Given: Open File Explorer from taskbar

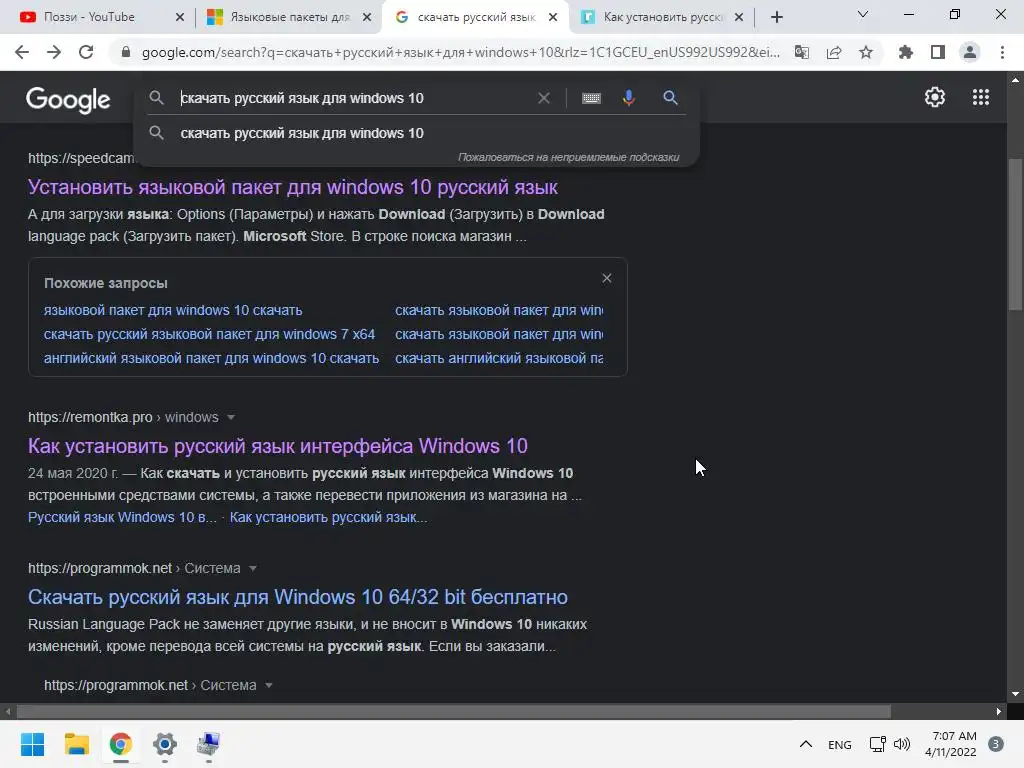Looking at the screenshot, I should (76, 744).
